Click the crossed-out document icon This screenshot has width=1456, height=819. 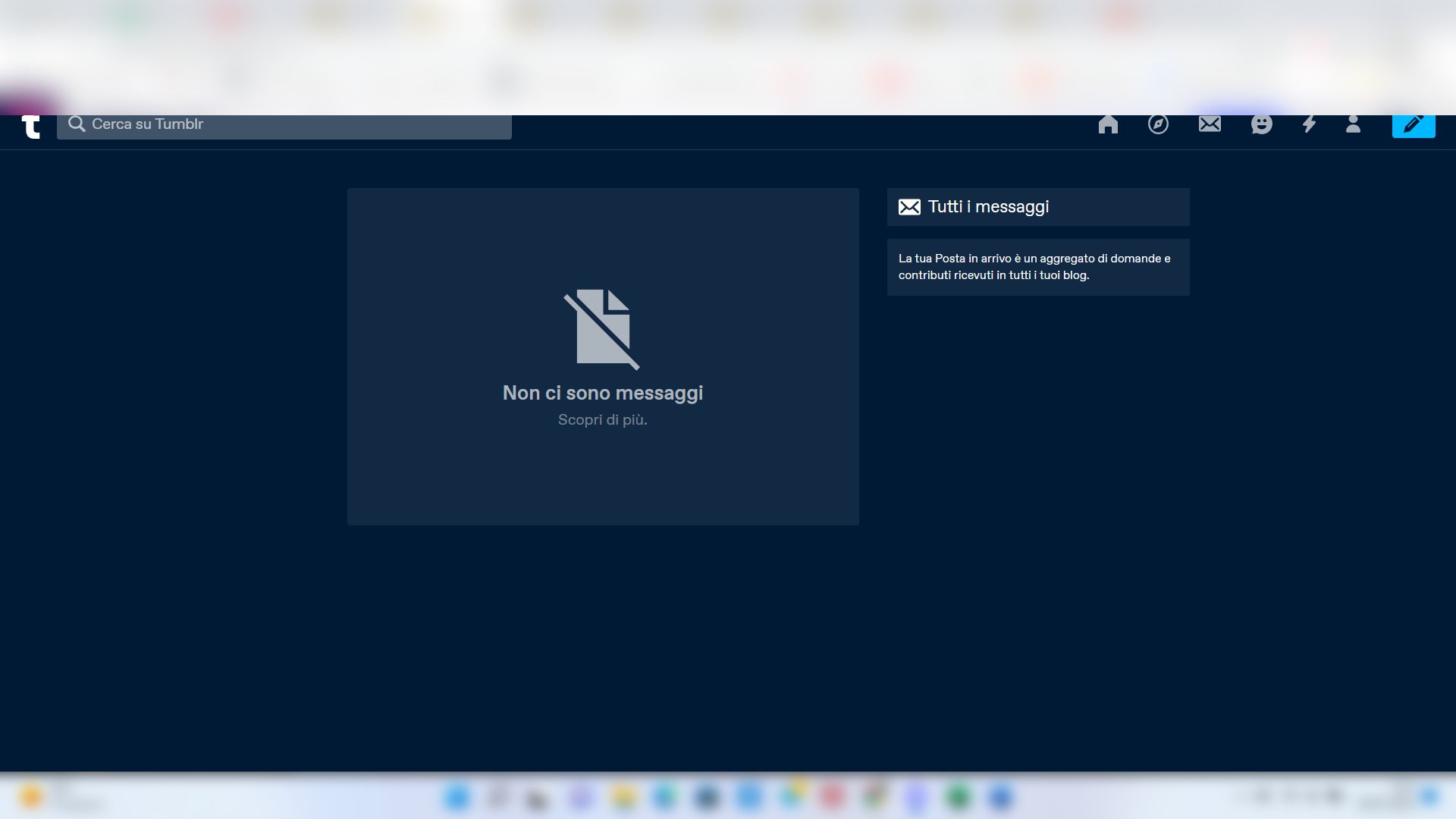602,329
